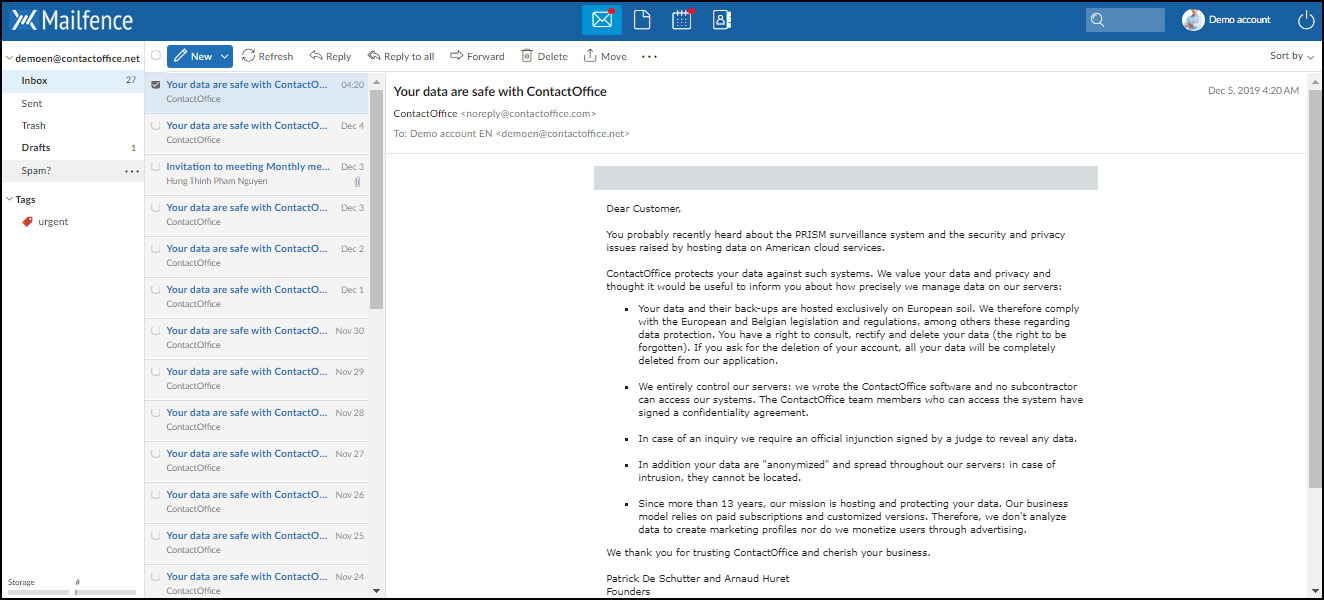
Task: Open more toolbar actions ellipsis
Action: [650, 57]
